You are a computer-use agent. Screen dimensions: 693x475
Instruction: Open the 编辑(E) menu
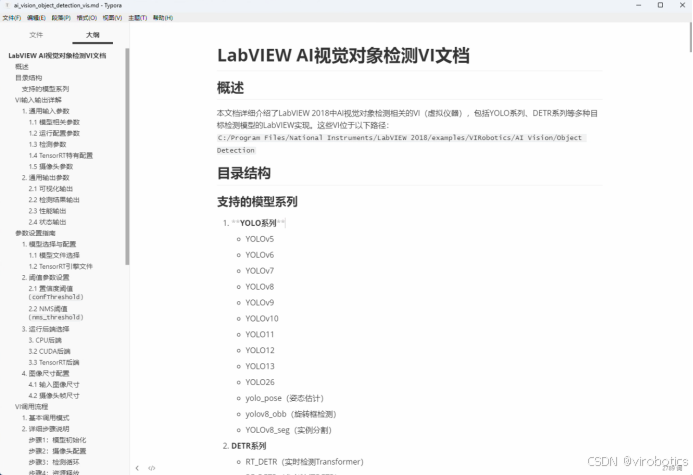coord(36,18)
